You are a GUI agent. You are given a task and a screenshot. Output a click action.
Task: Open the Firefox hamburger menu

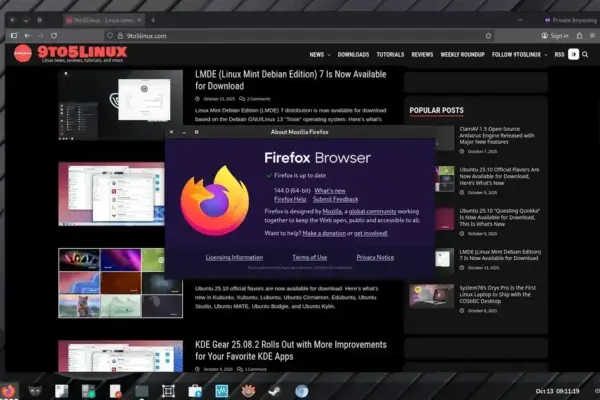(592, 36)
